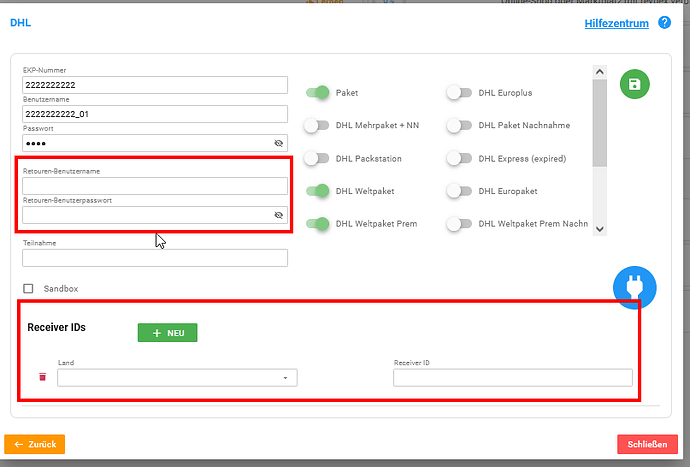Focus the EKP-Nummer input field
Image resolution: width=690 pixels, height=467 pixels.
155,85
